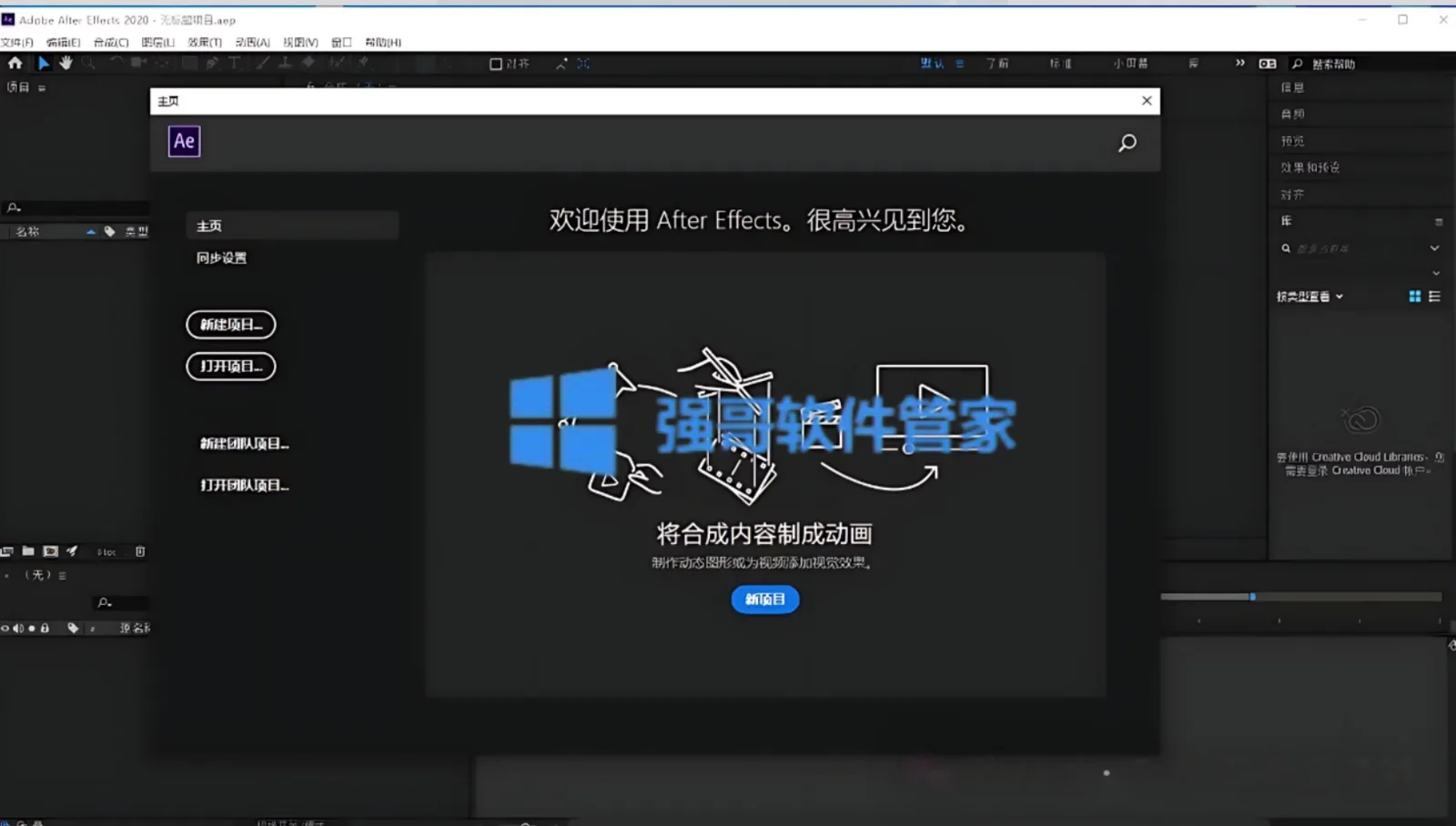Viewport: 1456px width, 826px height.
Task: Toggle the video eye switch in timeline header
Action: tap(5, 628)
